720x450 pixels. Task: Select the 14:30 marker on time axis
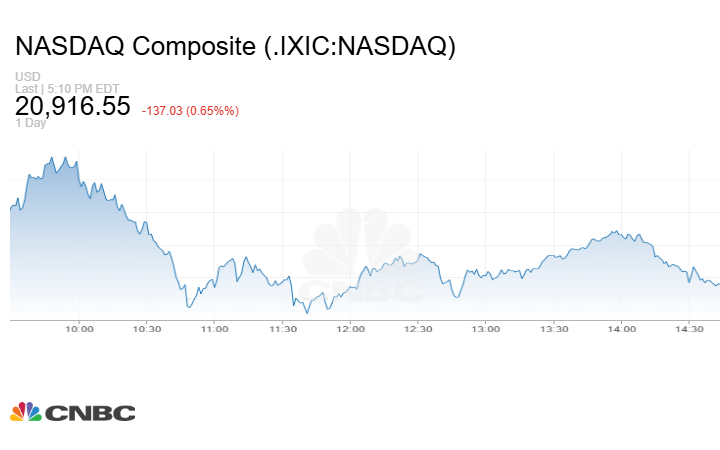690,328
